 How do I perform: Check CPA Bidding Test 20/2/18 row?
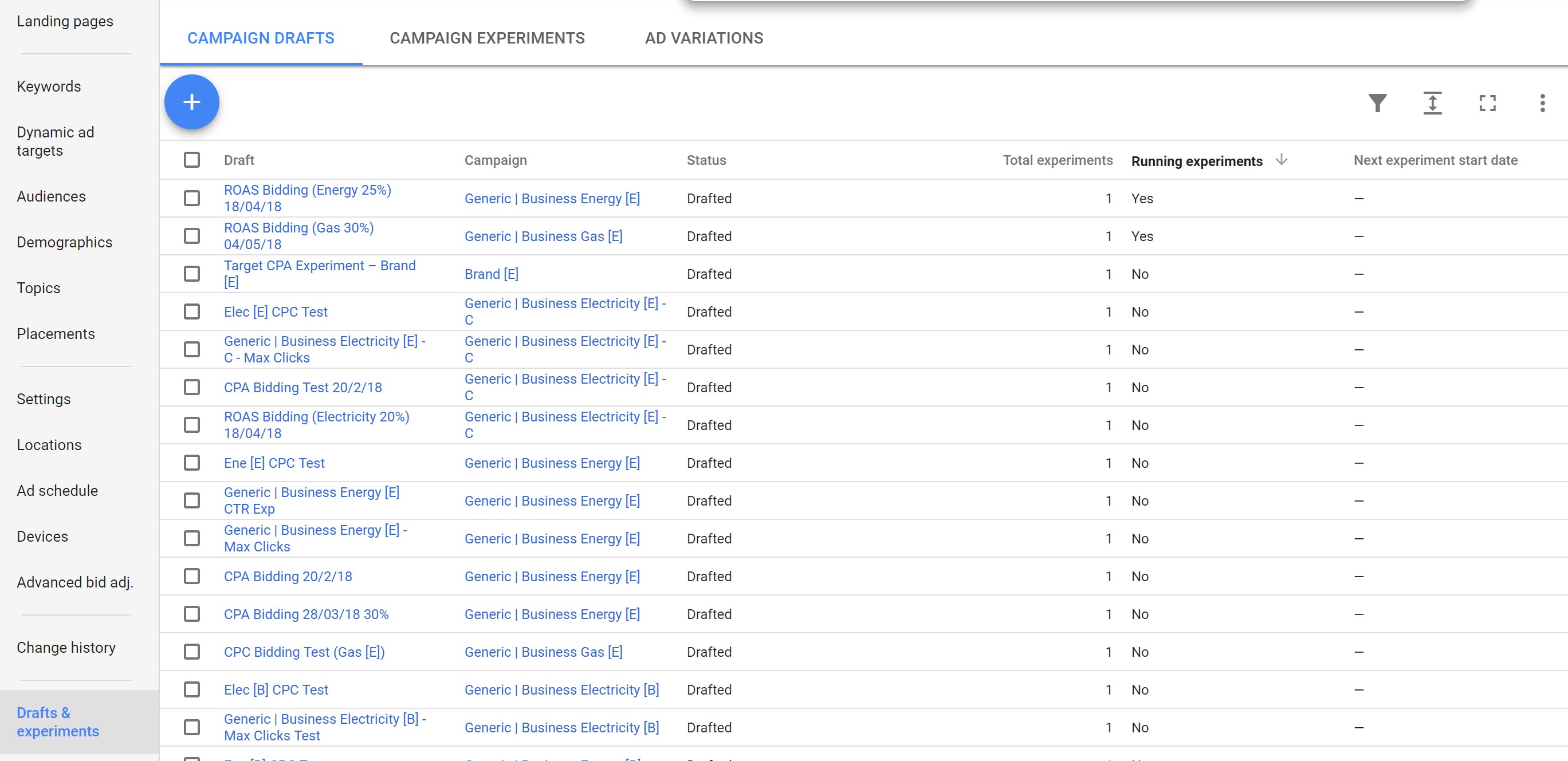tap(192, 387)
